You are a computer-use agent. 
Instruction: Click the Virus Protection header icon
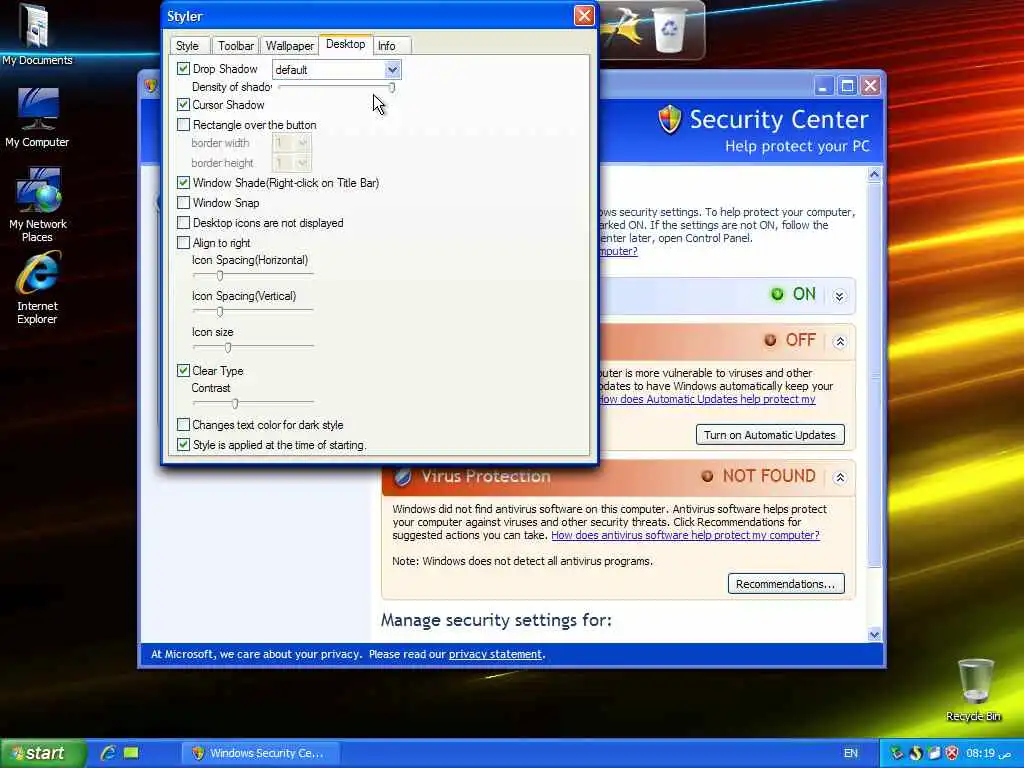coord(402,477)
